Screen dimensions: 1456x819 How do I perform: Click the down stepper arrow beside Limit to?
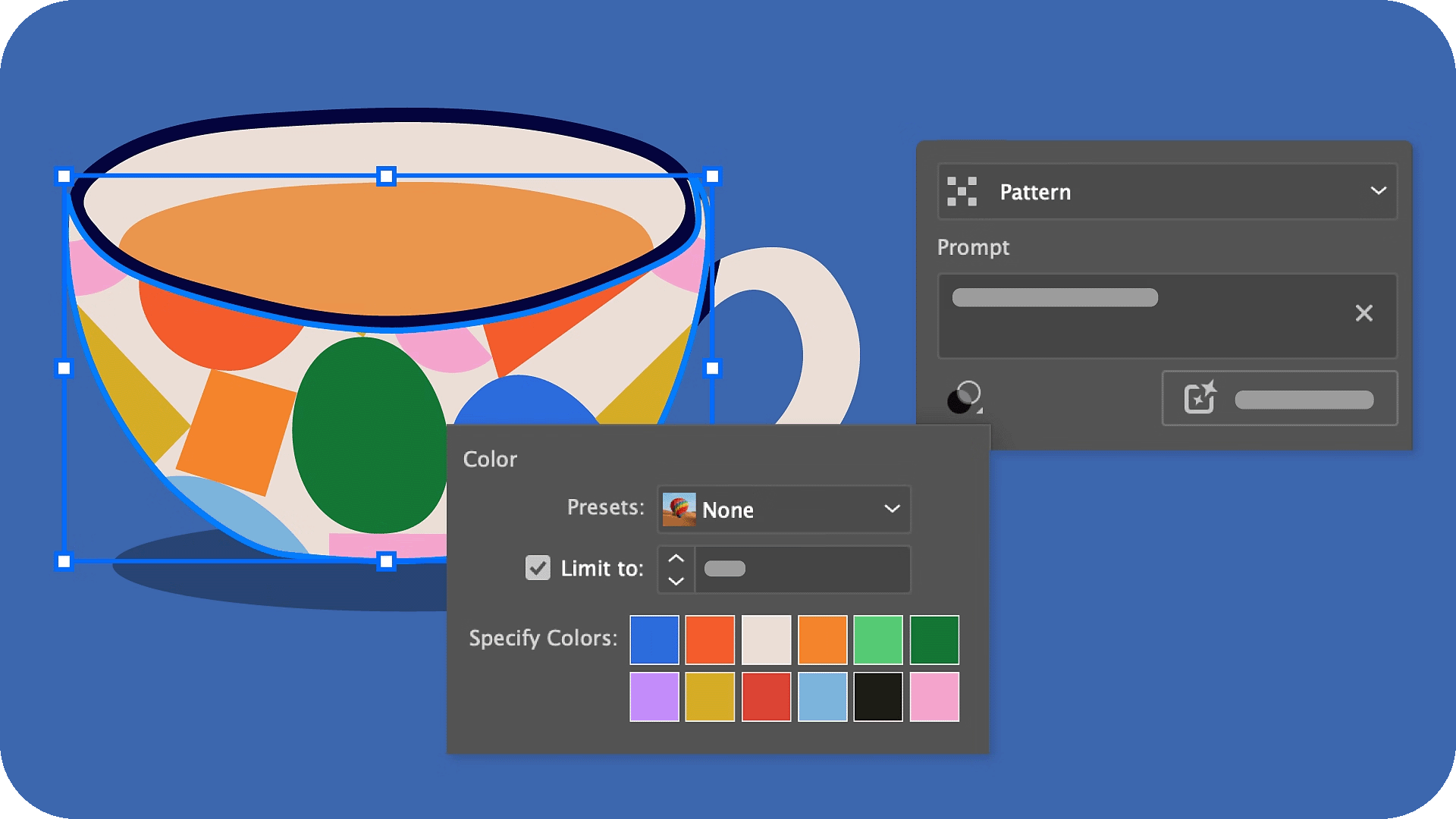click(x=675, y=582)
